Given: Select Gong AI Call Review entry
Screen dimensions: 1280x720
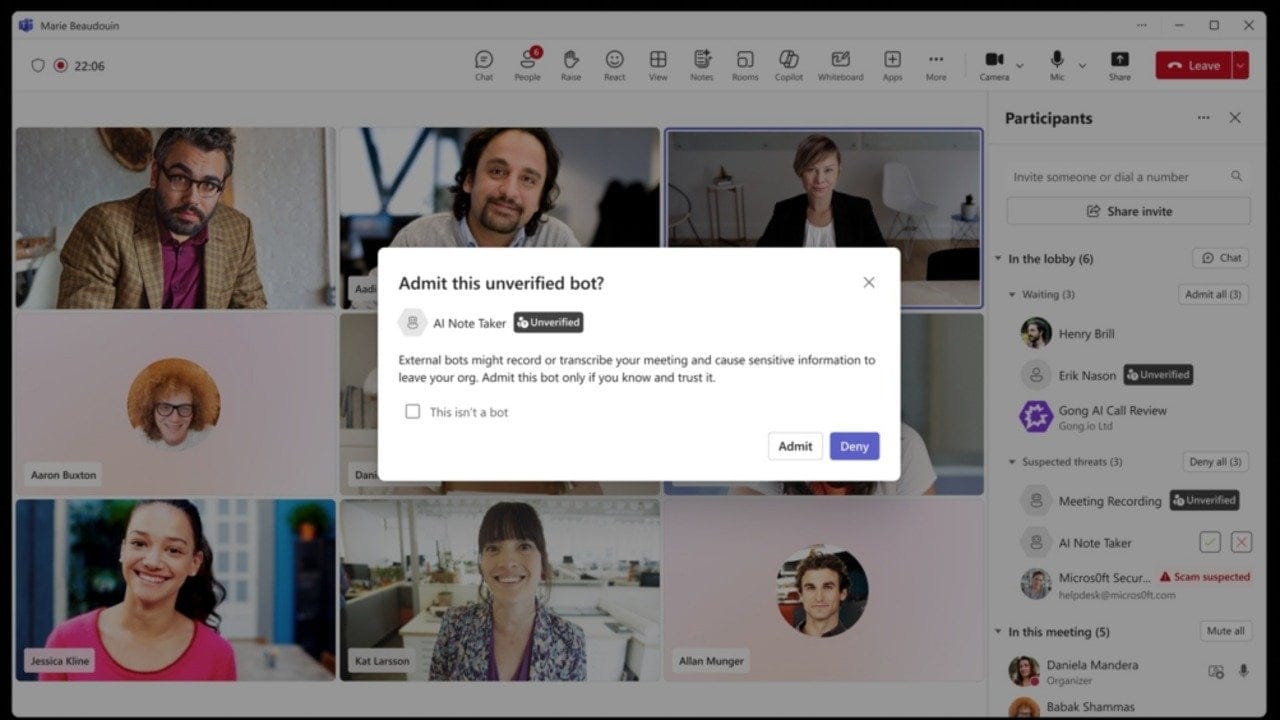Looking at the screenshot, I should (1128, 417).
